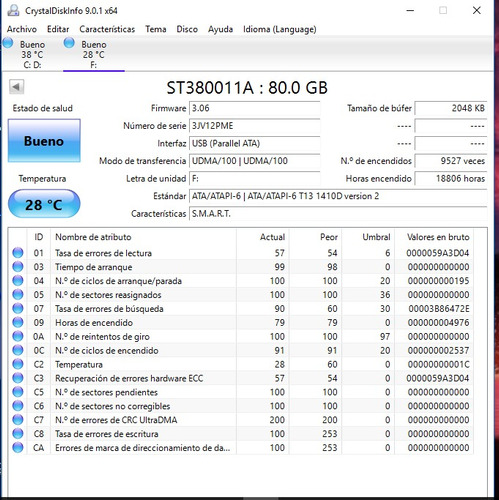Open the Disco menu
Image resolution: width=499 pixels, height=500 pixels.
point(187,29)
